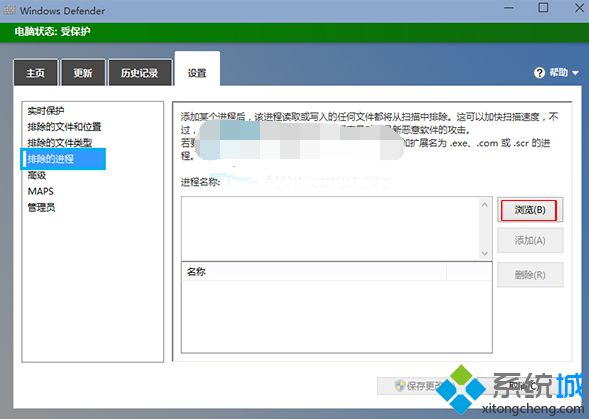Open the 历史记录 tab

click(x=140, y=73)
